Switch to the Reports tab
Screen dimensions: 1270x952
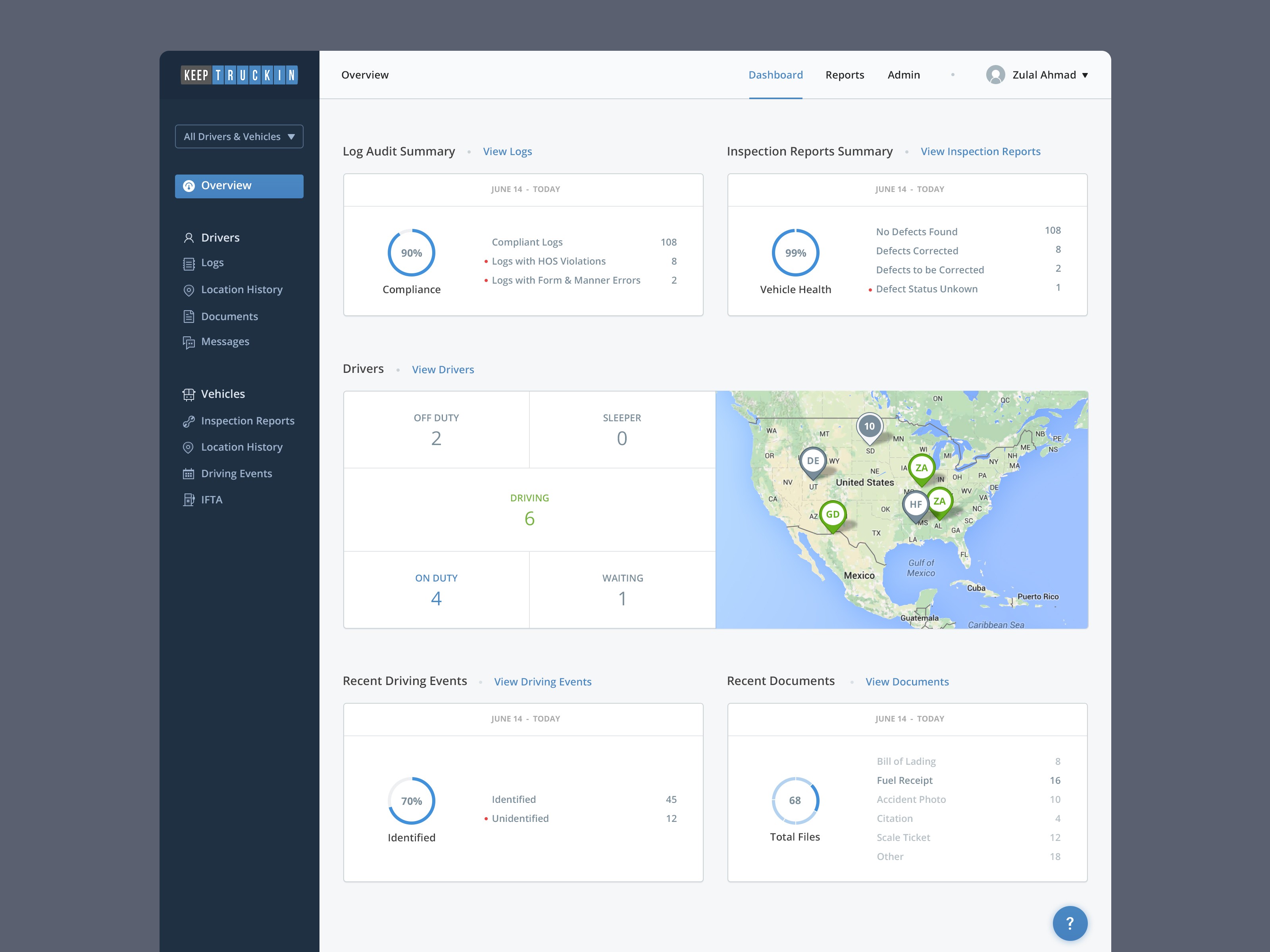click(x=845, y=75)
